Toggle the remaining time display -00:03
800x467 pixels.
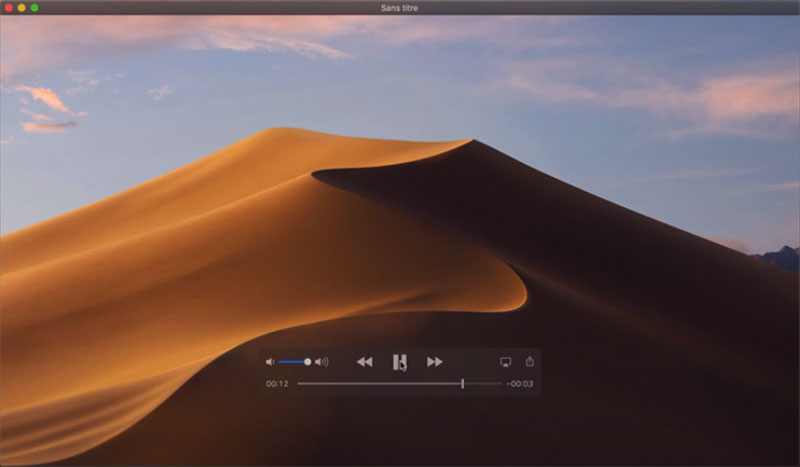(520, 384)
